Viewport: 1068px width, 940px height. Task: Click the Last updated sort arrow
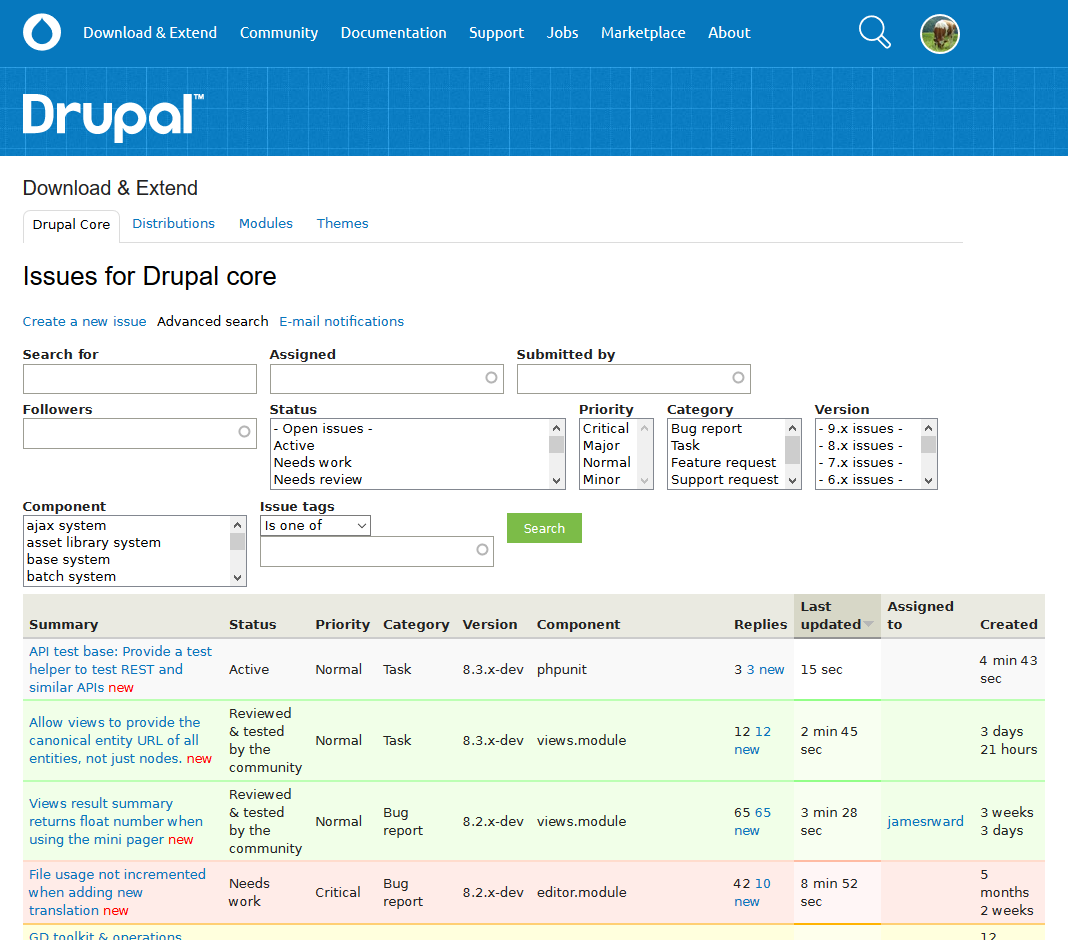[x=868, y=624]
